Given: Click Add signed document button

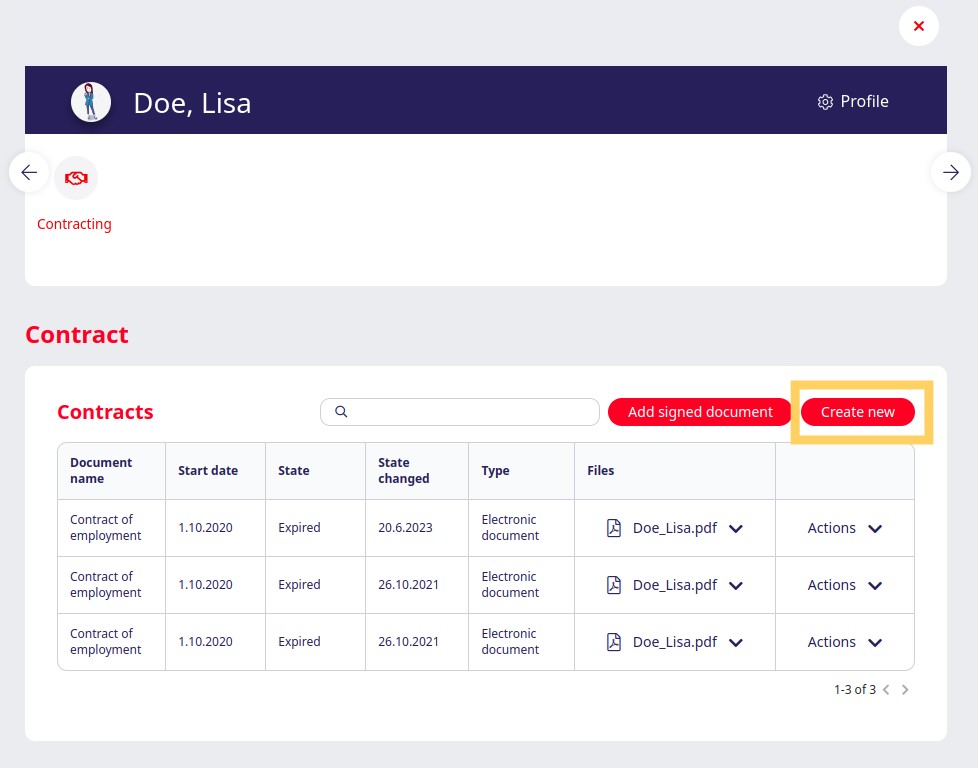Looking at the screenshot, I should pos(700,412).
